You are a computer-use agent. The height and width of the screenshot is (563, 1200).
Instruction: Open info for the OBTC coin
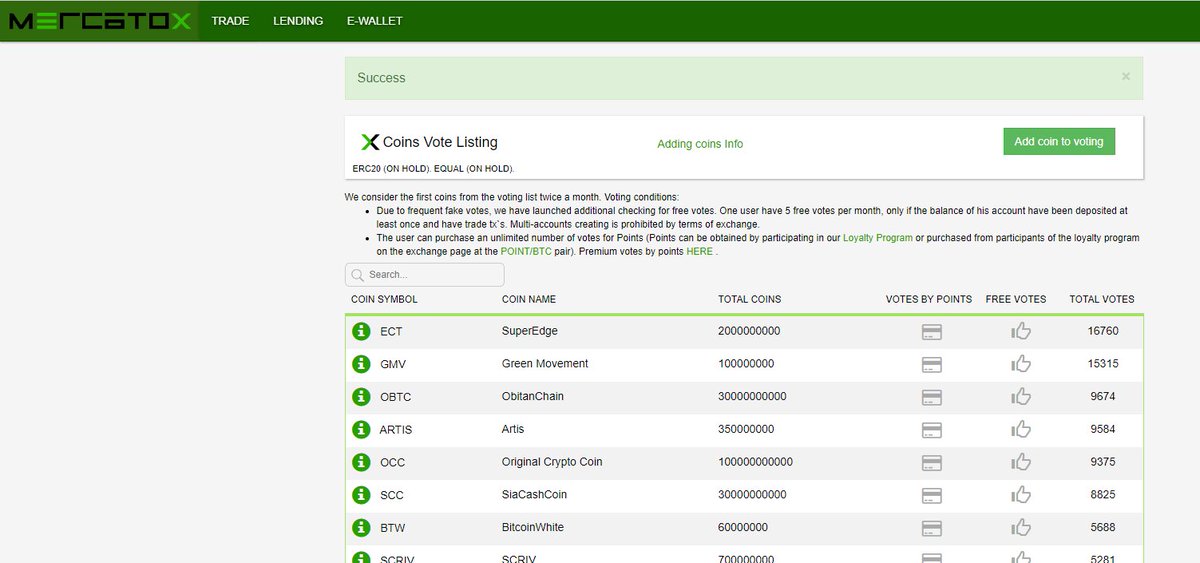(361, 397)
